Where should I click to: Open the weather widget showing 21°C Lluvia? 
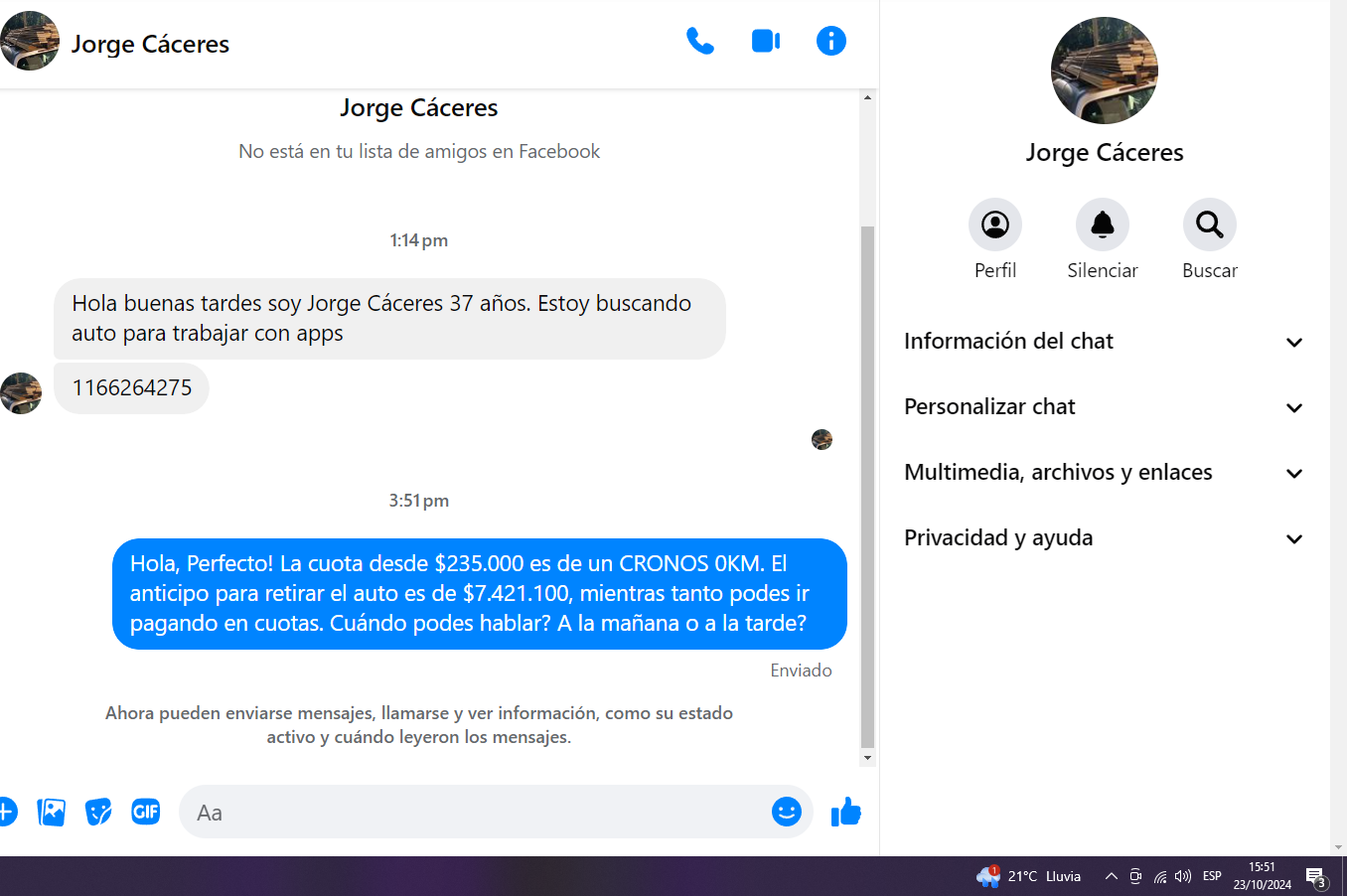[1029, 876]
